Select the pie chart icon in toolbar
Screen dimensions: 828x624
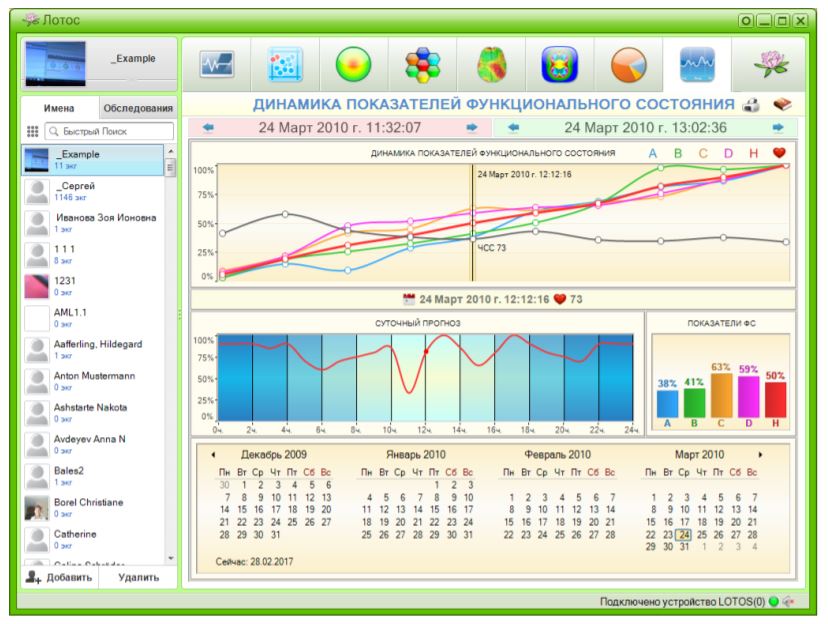628,66
